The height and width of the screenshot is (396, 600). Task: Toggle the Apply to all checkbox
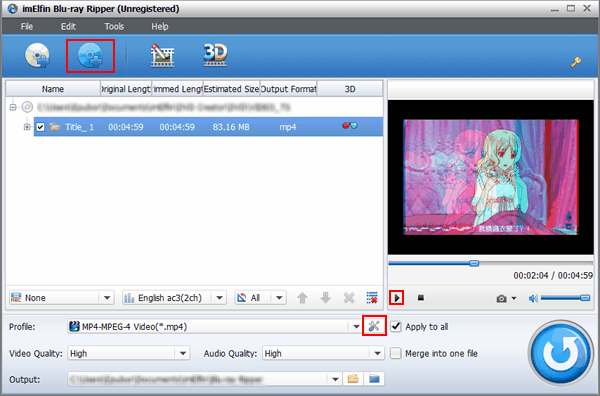pos(396,326)
